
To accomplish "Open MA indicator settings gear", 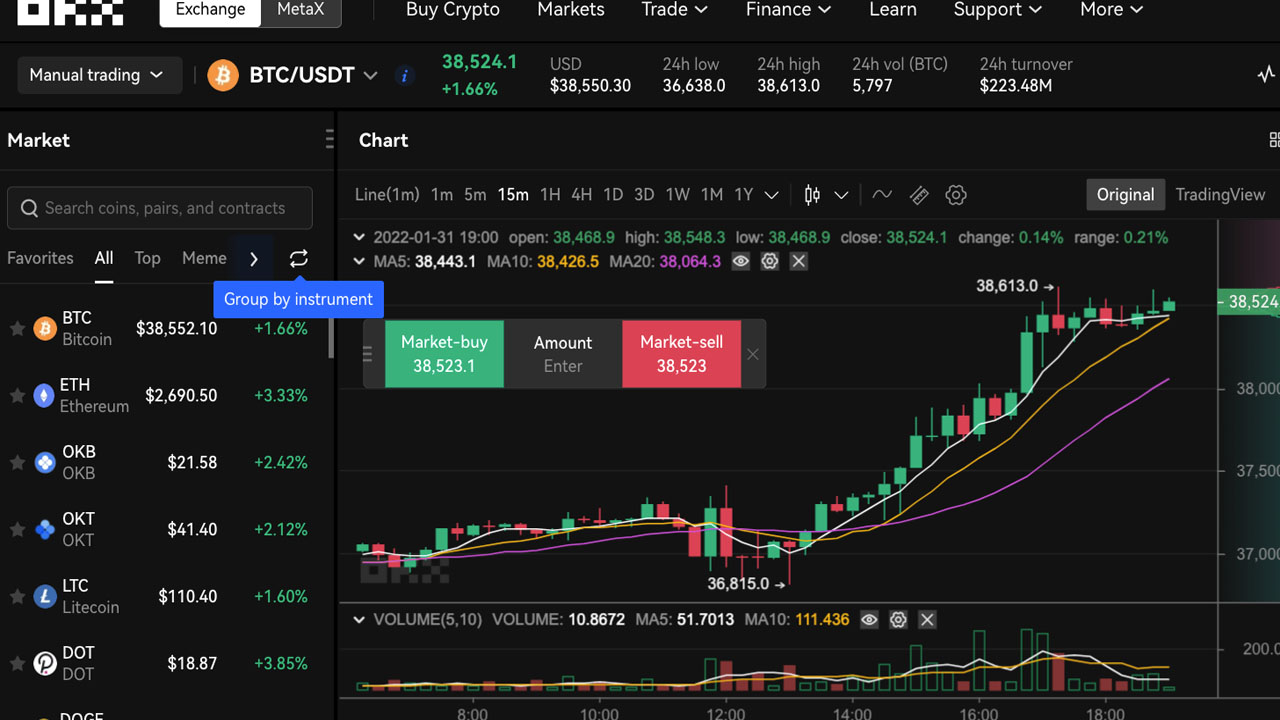I will click(769, 262).
